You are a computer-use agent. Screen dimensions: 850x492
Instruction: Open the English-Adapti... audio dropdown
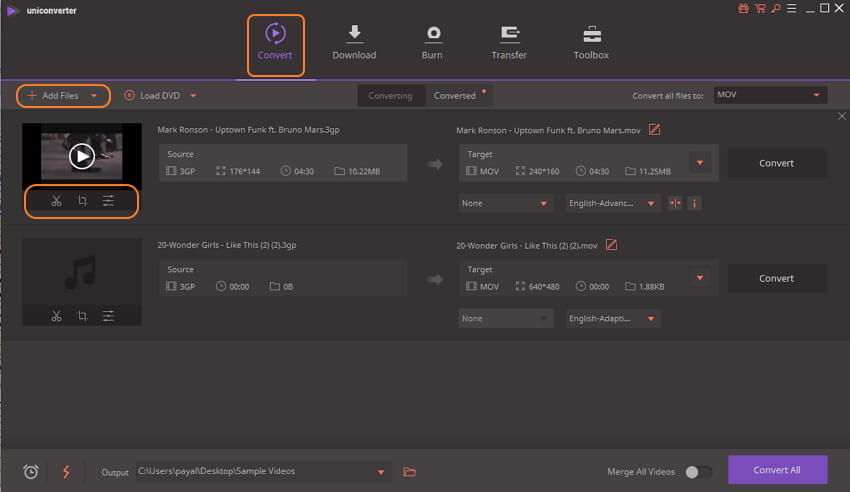tap(613, 319)
